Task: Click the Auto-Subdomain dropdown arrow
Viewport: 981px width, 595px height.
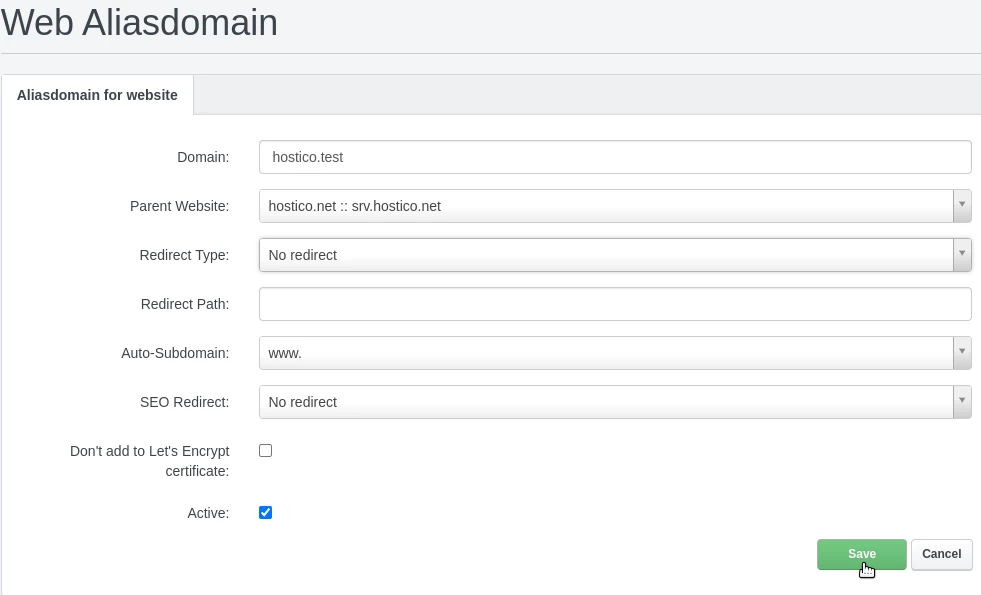Action: [962, 353]
